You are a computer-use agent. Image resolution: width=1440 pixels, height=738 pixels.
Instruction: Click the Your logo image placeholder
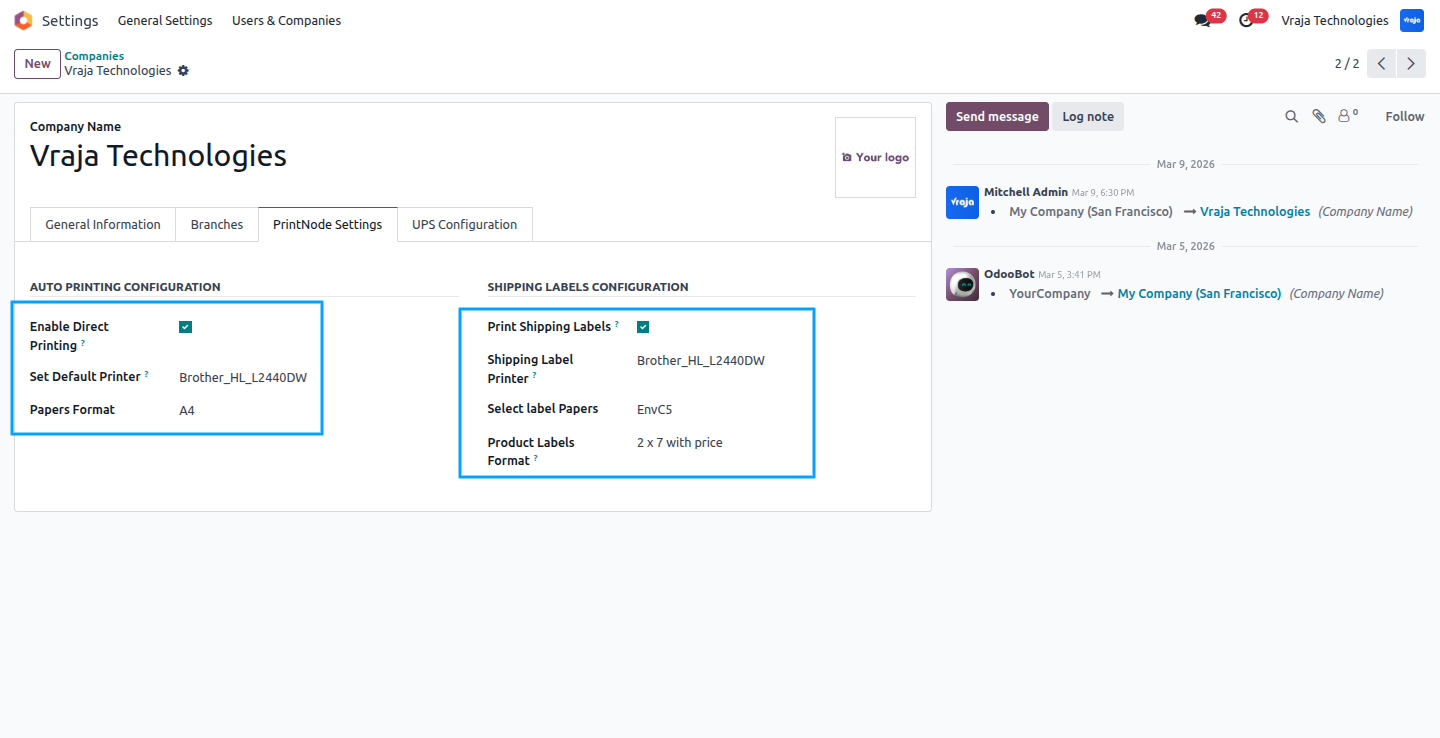pyautogui.click(x=875, y=157)
